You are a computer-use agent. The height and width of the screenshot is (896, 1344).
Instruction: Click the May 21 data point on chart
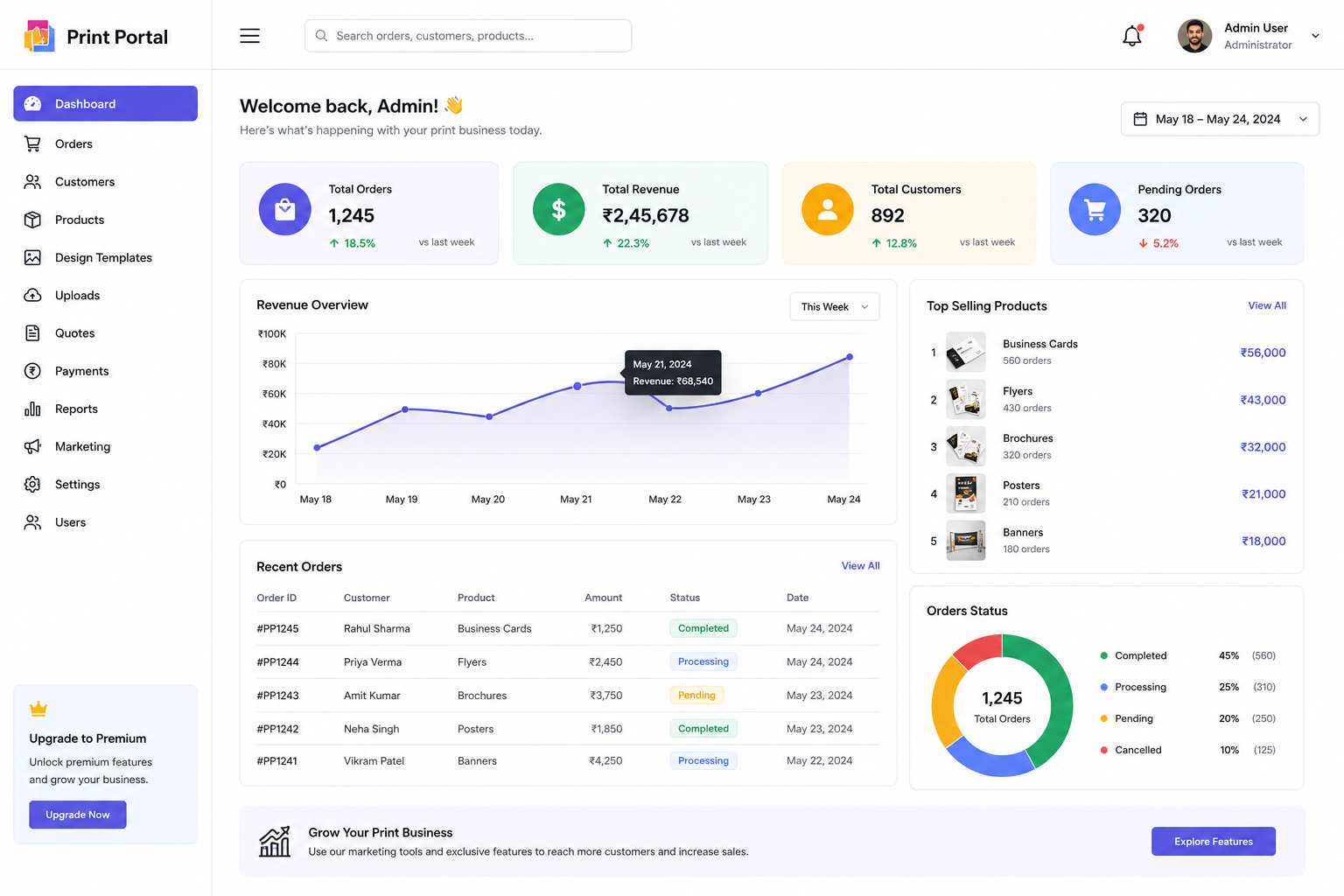[x=577, y=386]
